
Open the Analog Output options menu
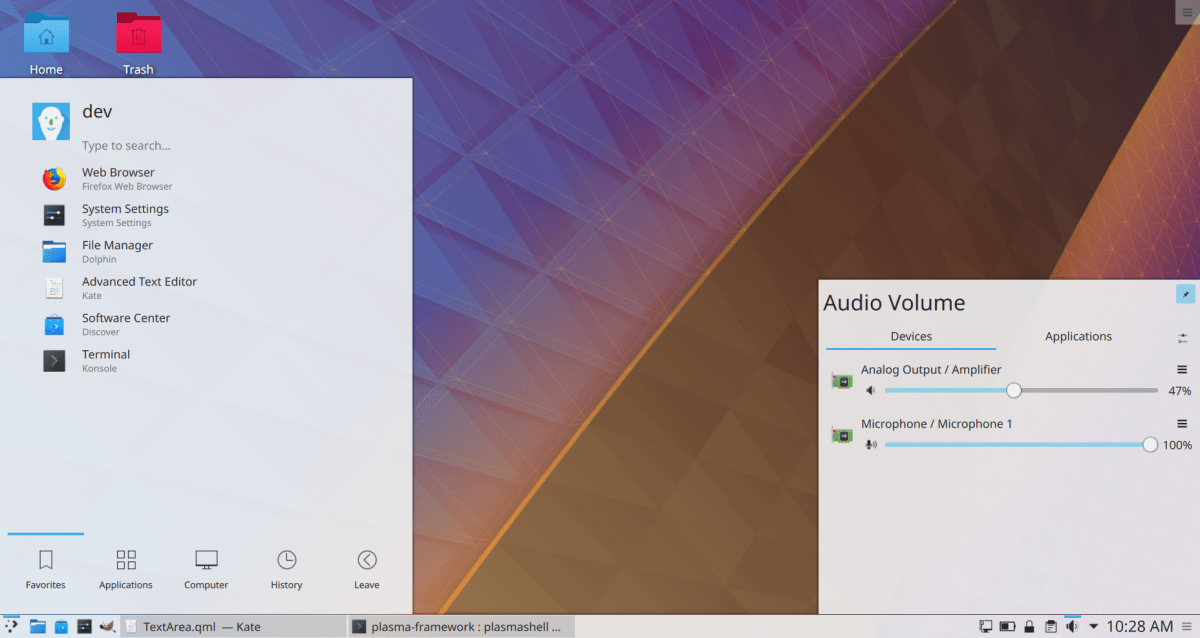(1181, 369)
